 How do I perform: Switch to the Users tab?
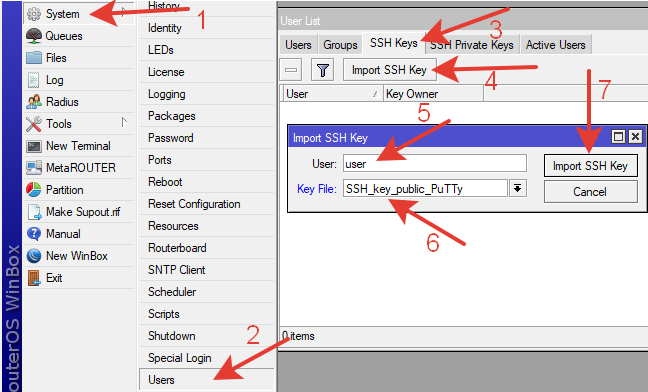point(298,45)
